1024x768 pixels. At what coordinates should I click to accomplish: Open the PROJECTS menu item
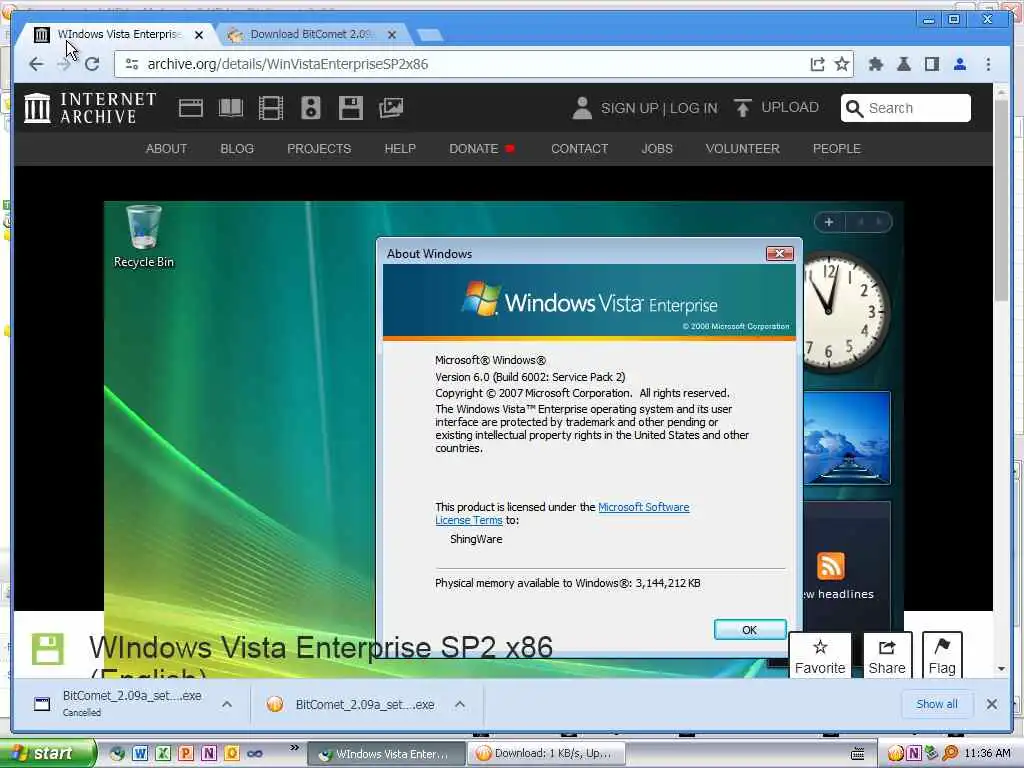tap(319, 149)
